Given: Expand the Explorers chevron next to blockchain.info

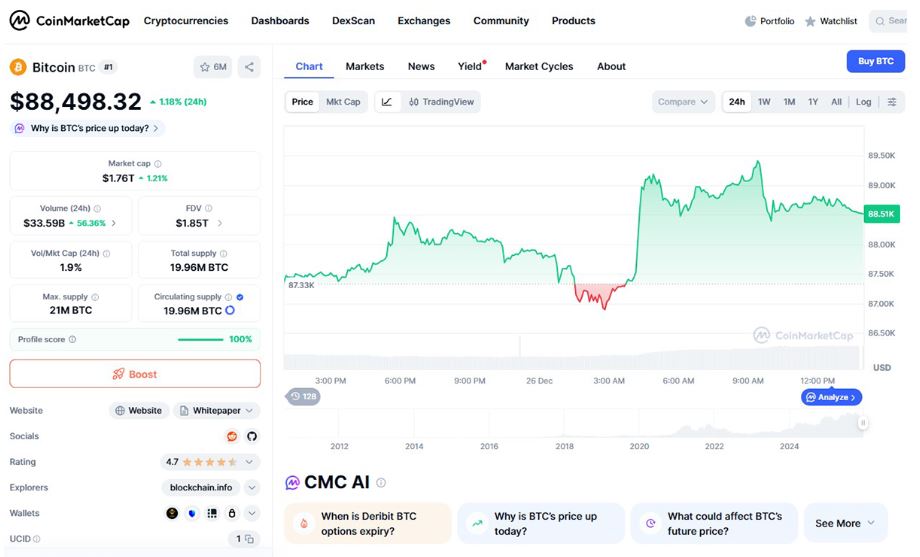Looking at the screenshot, I should (252, 488).
